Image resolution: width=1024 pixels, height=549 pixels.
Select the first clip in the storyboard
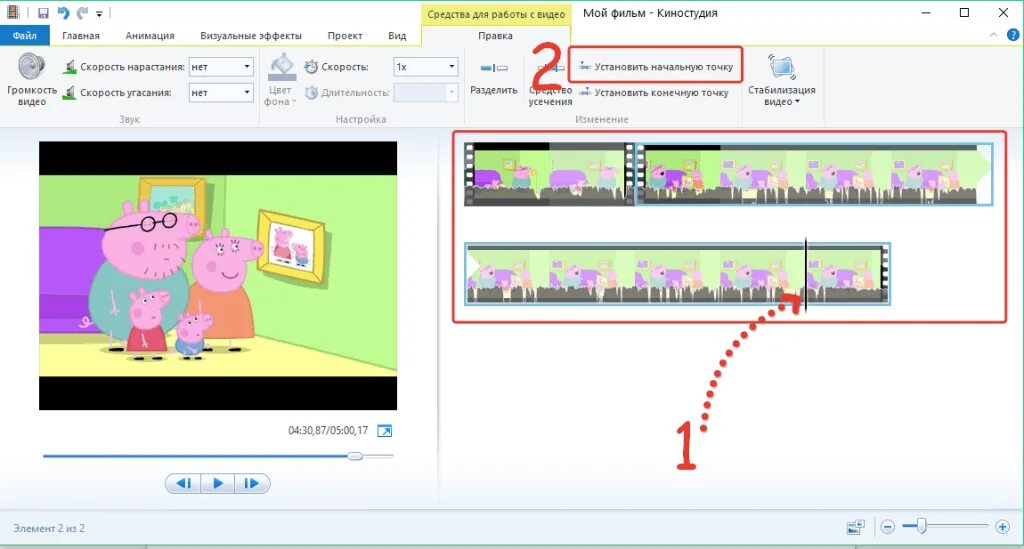tap(547, 174)
